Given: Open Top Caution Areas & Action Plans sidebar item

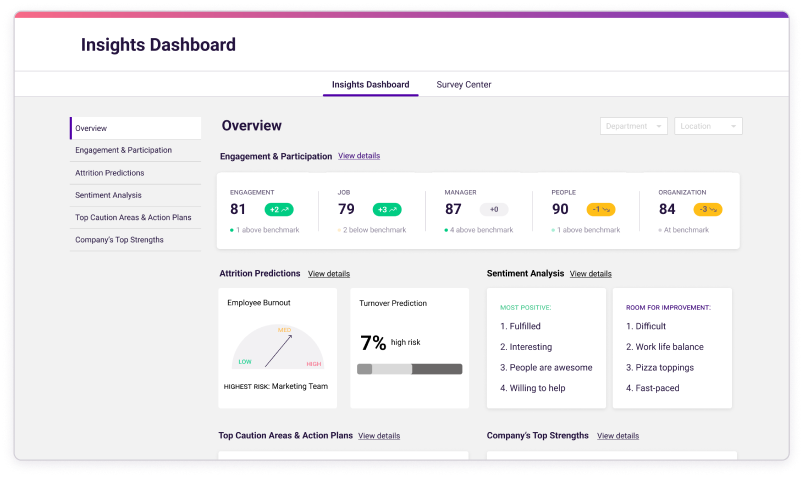Looking at the screenshot, I should click(135, 217).
